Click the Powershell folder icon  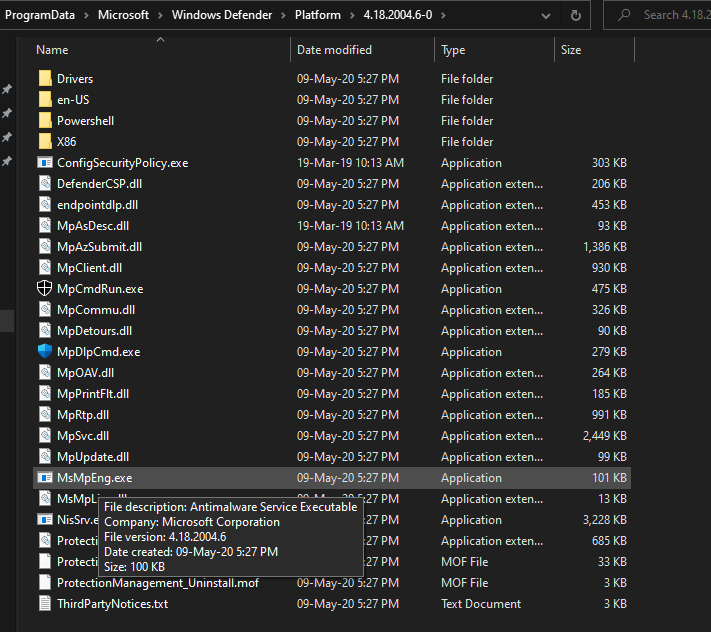tap(45, 121)
